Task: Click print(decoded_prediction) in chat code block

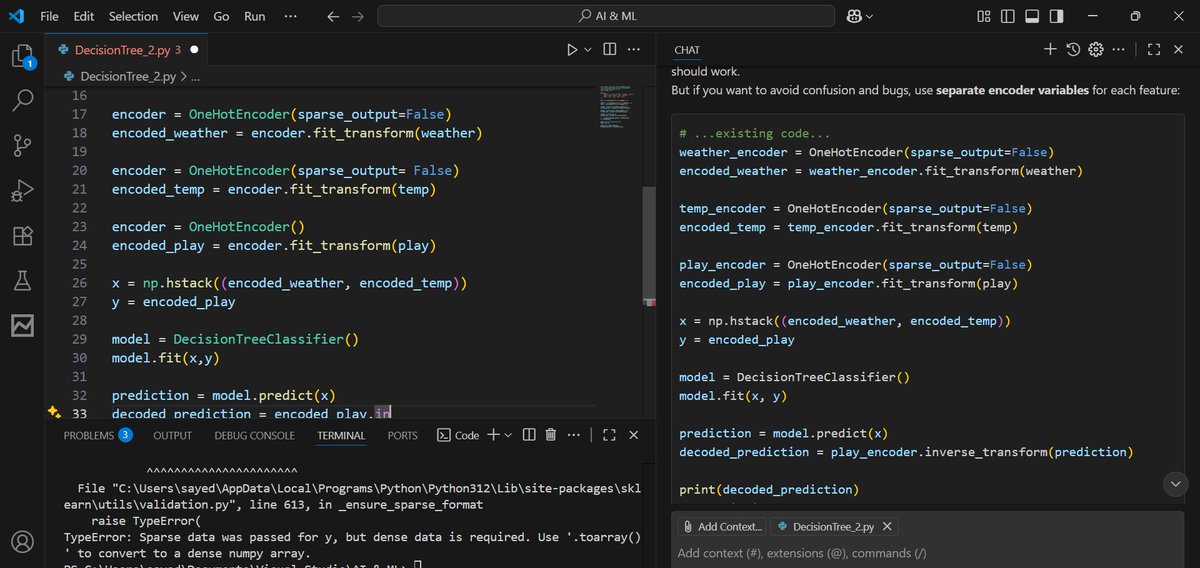Action: [767, 489]
